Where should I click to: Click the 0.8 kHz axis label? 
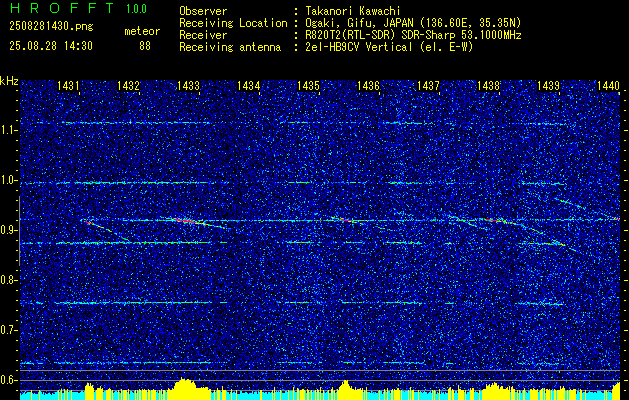(x=8, y=280)
